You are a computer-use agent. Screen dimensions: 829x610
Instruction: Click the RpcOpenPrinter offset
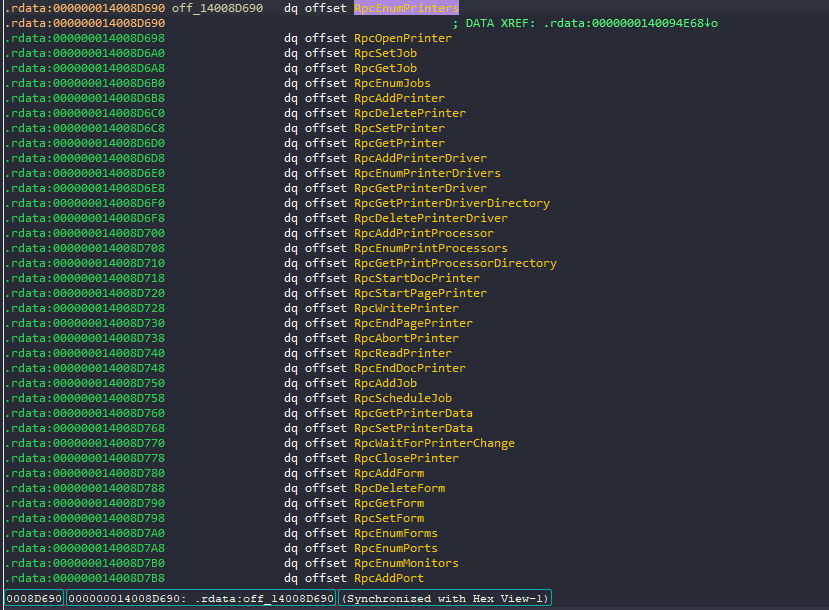coord(403,38)
